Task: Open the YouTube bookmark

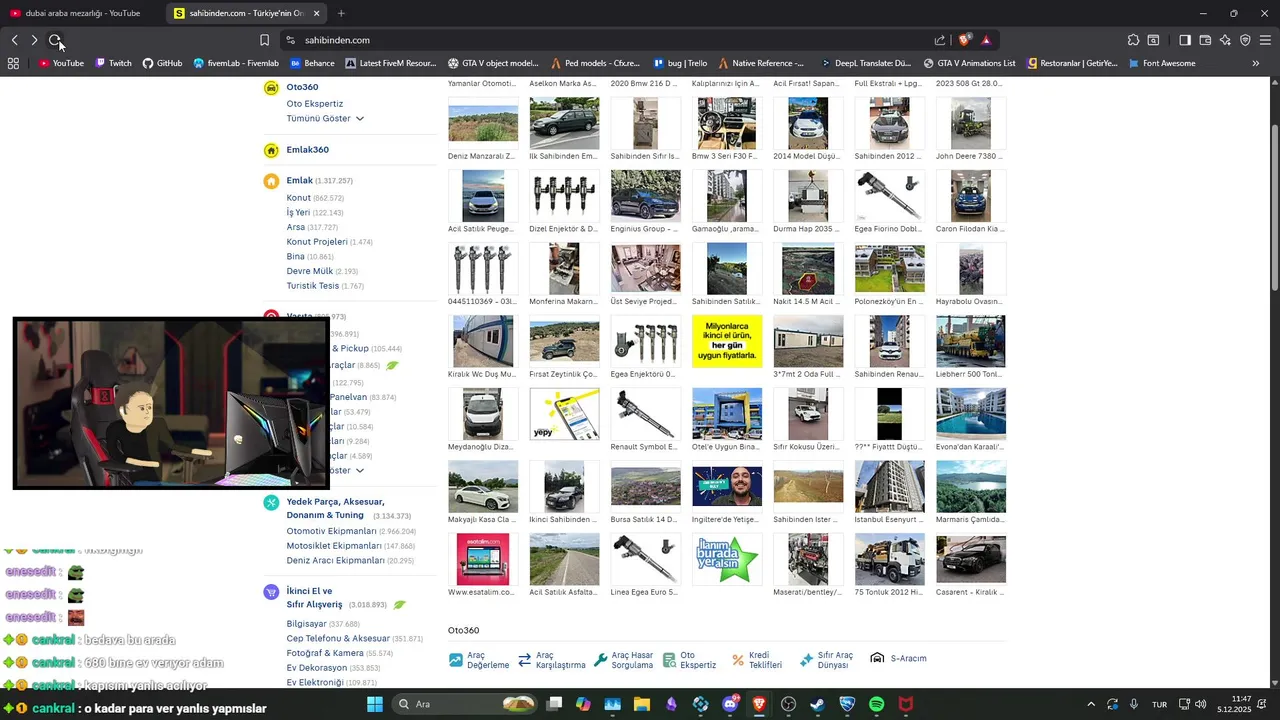Action: tap(61, 63)
